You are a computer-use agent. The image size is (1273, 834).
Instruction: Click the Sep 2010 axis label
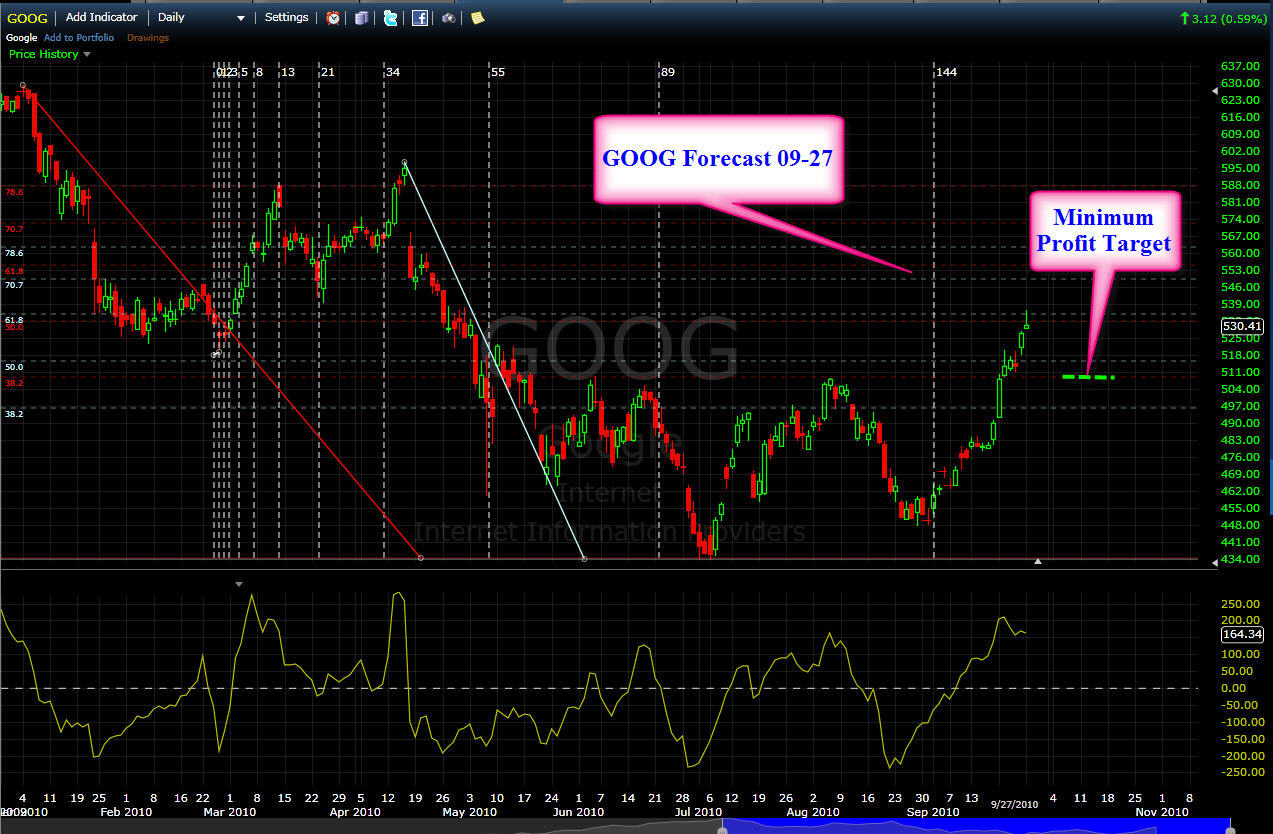(933, 812)
